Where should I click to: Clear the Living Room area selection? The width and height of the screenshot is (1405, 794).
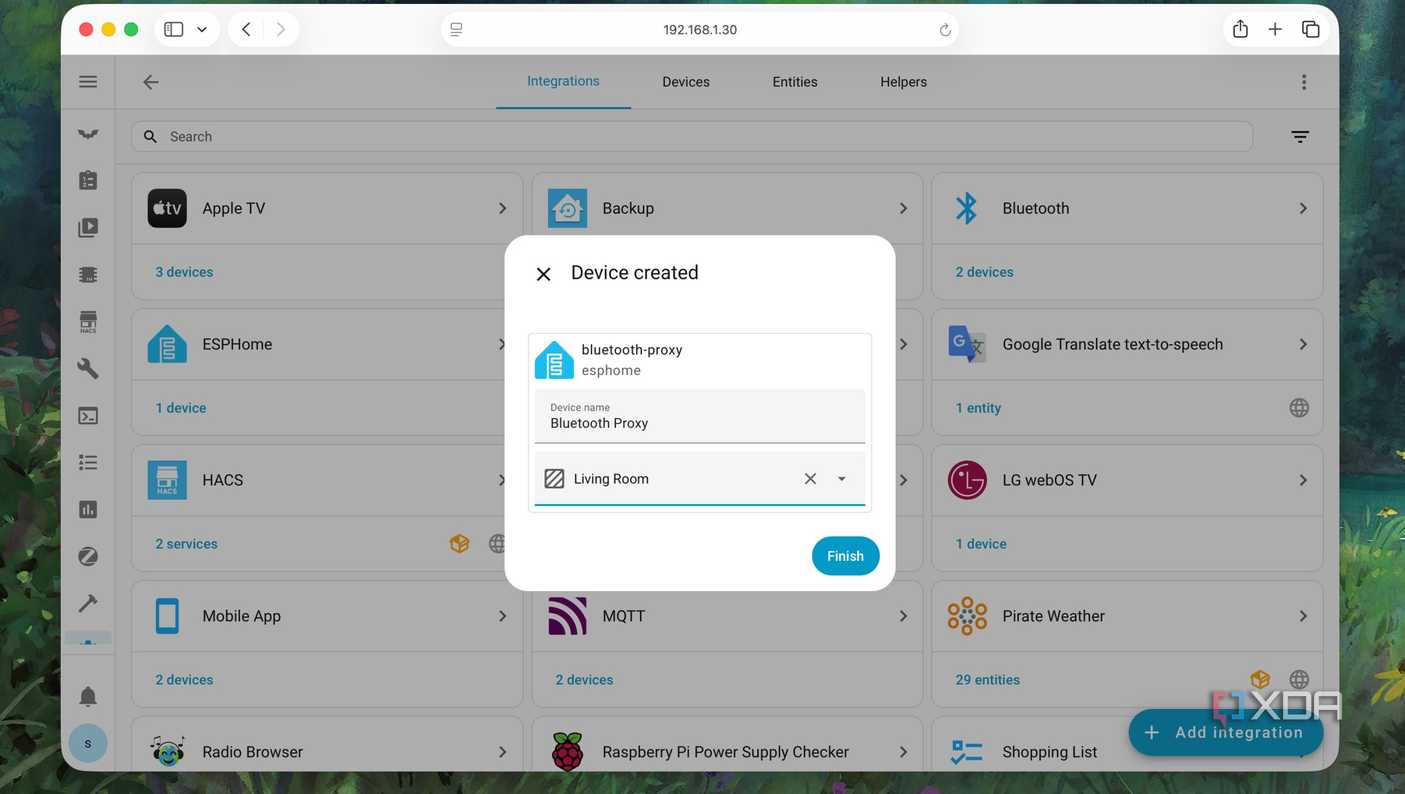click(810, 479)
